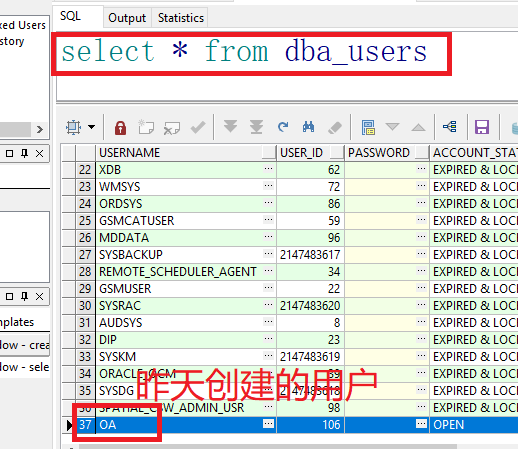Click the ACCOUNT_STATUS column header
518x449 pixels.
click(x=474, y=153)
